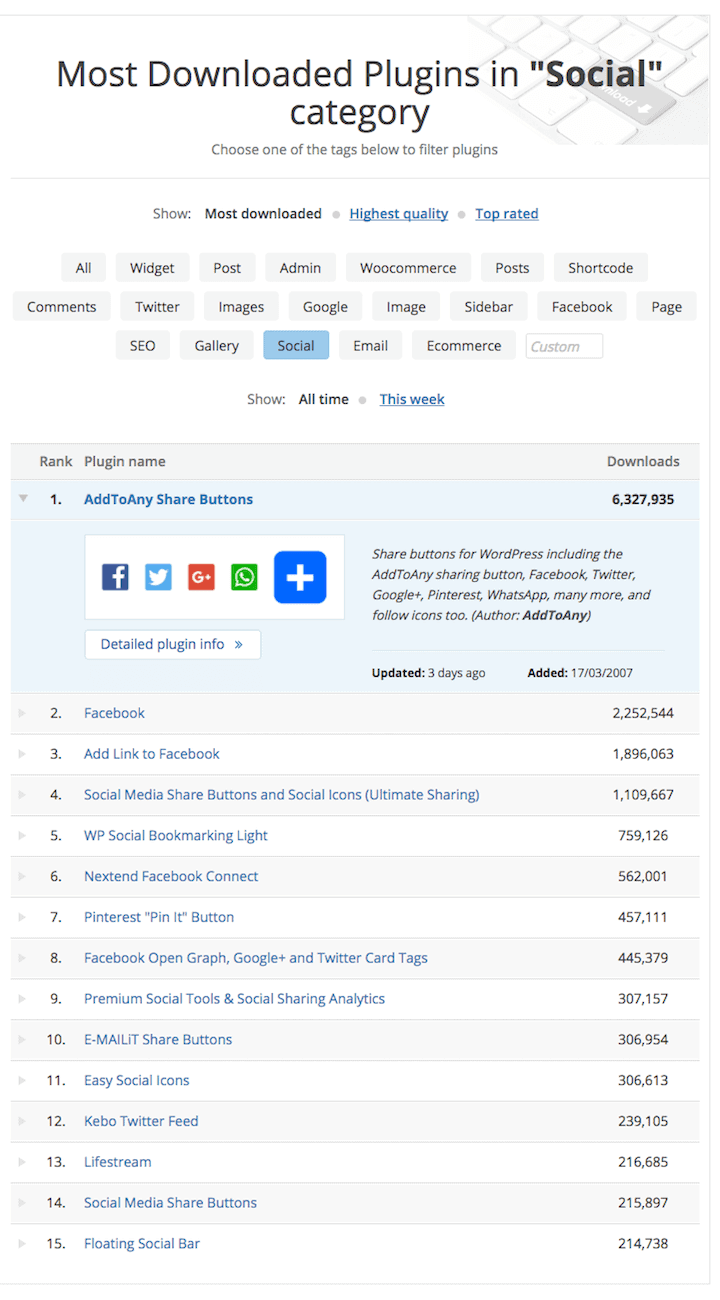Image resolution: width=720 pixels, height=1300 pixels.
Task: Collapse the AddToAny Share Buttons row
Action: [x=23, y=499]
